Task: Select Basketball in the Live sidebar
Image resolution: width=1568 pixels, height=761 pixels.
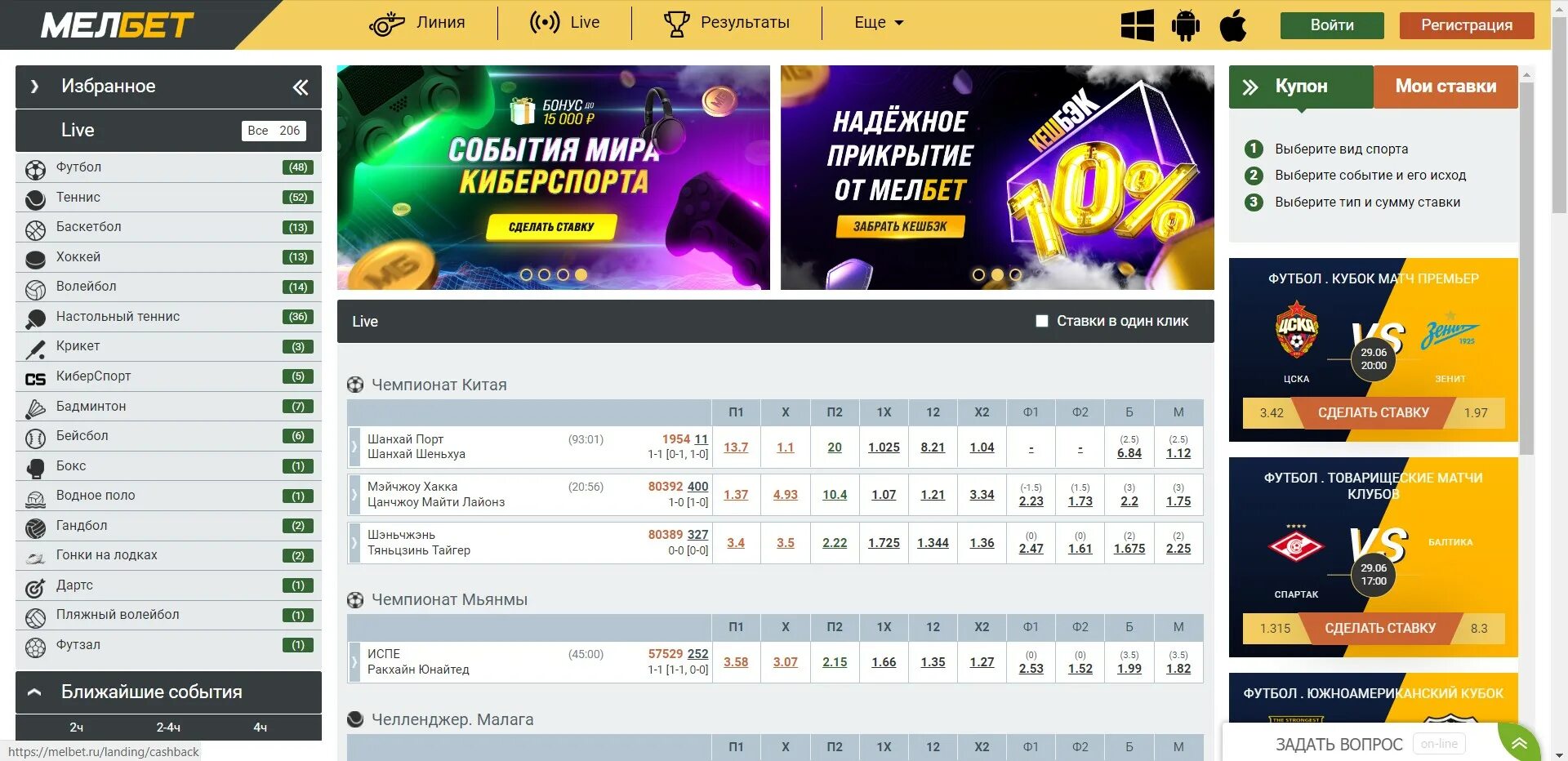Action: pos(168,227)
